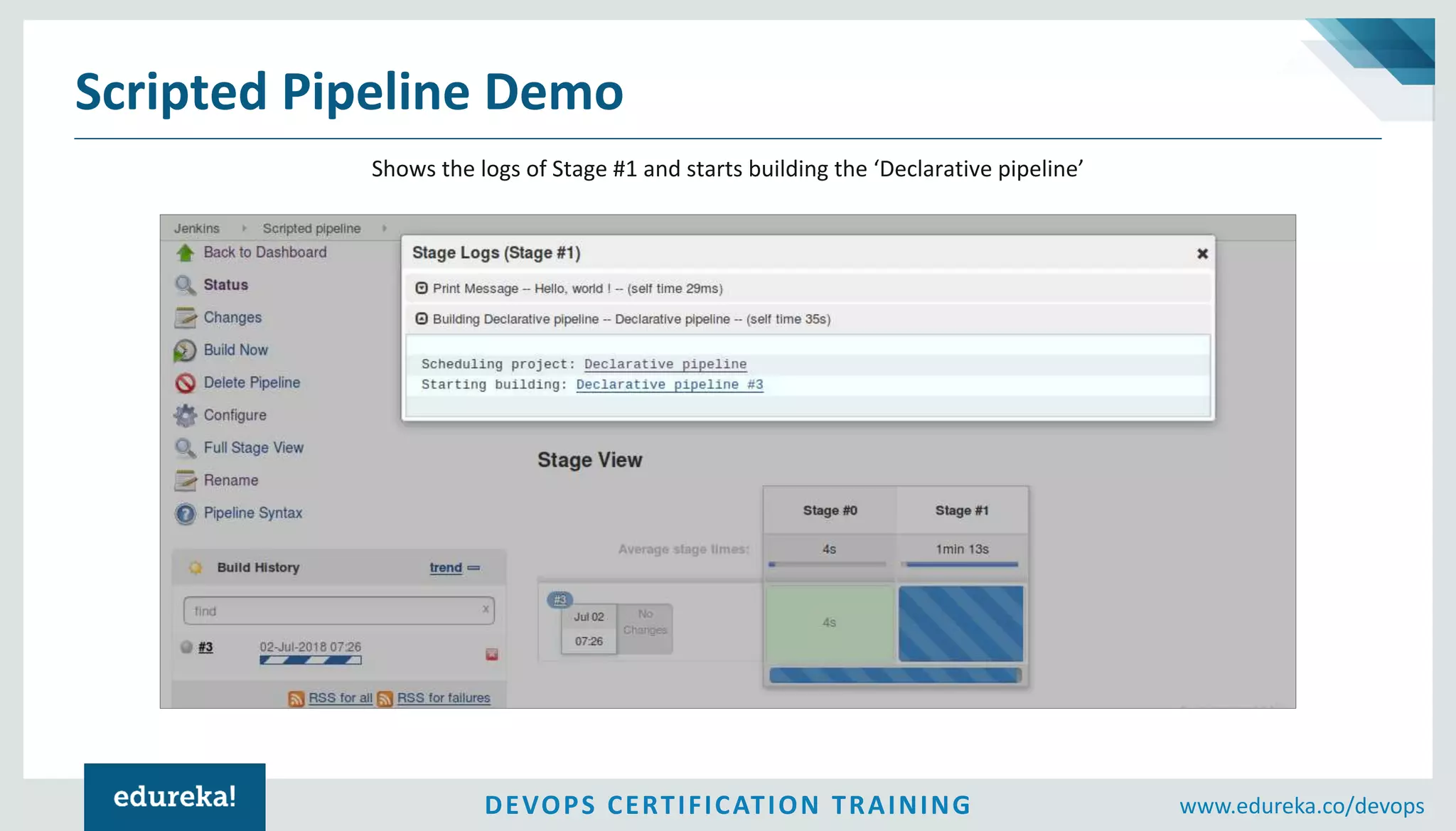Screen dimensions: 1456x831
Task: Click the Status magnifier icon
Action: point(185,285)
